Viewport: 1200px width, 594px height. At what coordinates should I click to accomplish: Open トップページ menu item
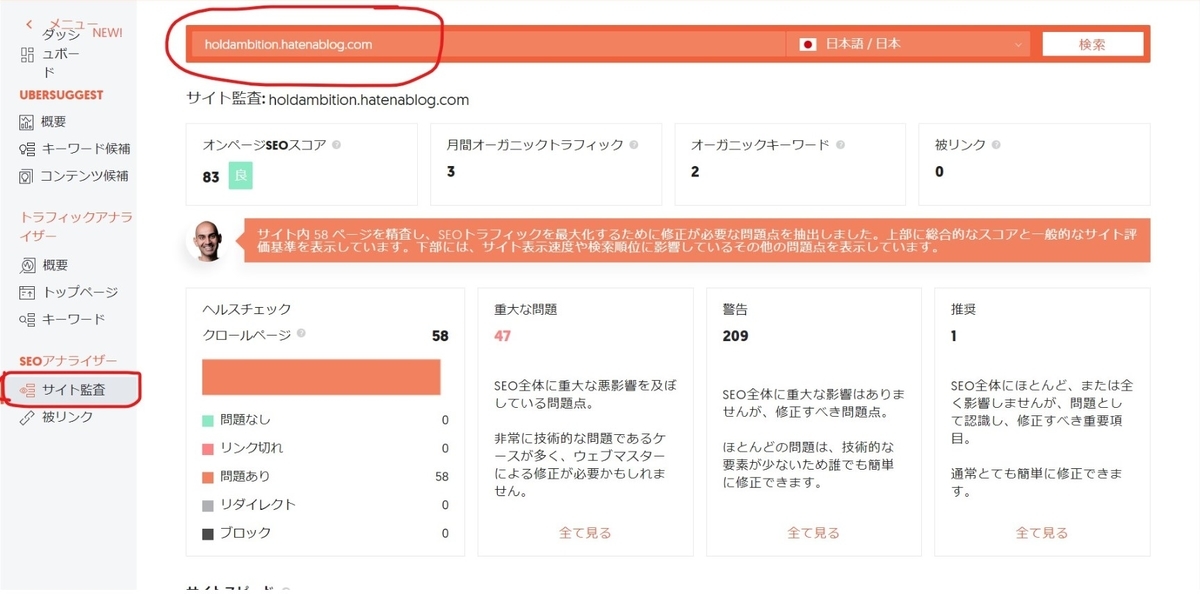coord(80,292)
